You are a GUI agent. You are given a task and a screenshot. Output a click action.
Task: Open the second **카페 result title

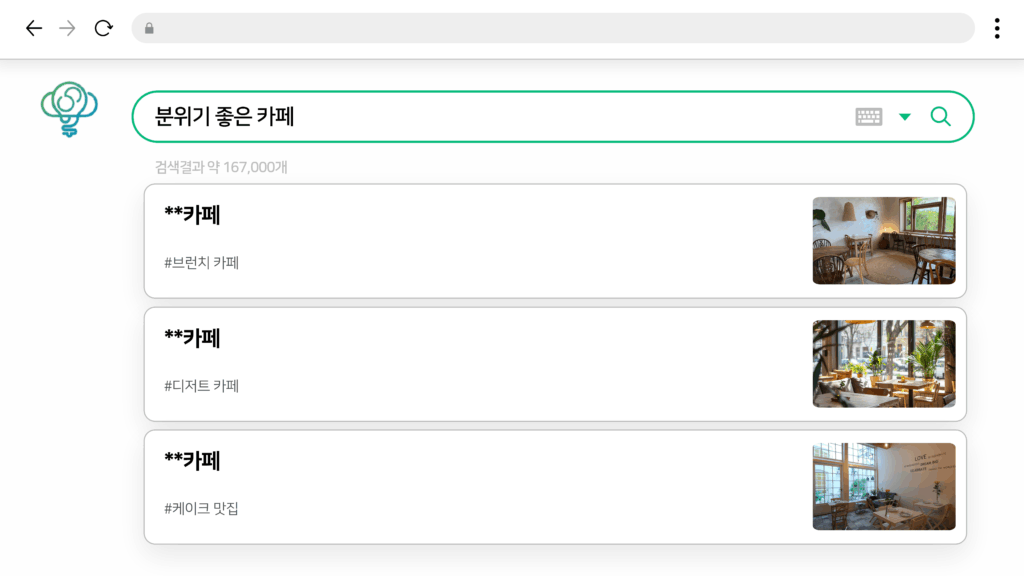click(x=193, y=338)
